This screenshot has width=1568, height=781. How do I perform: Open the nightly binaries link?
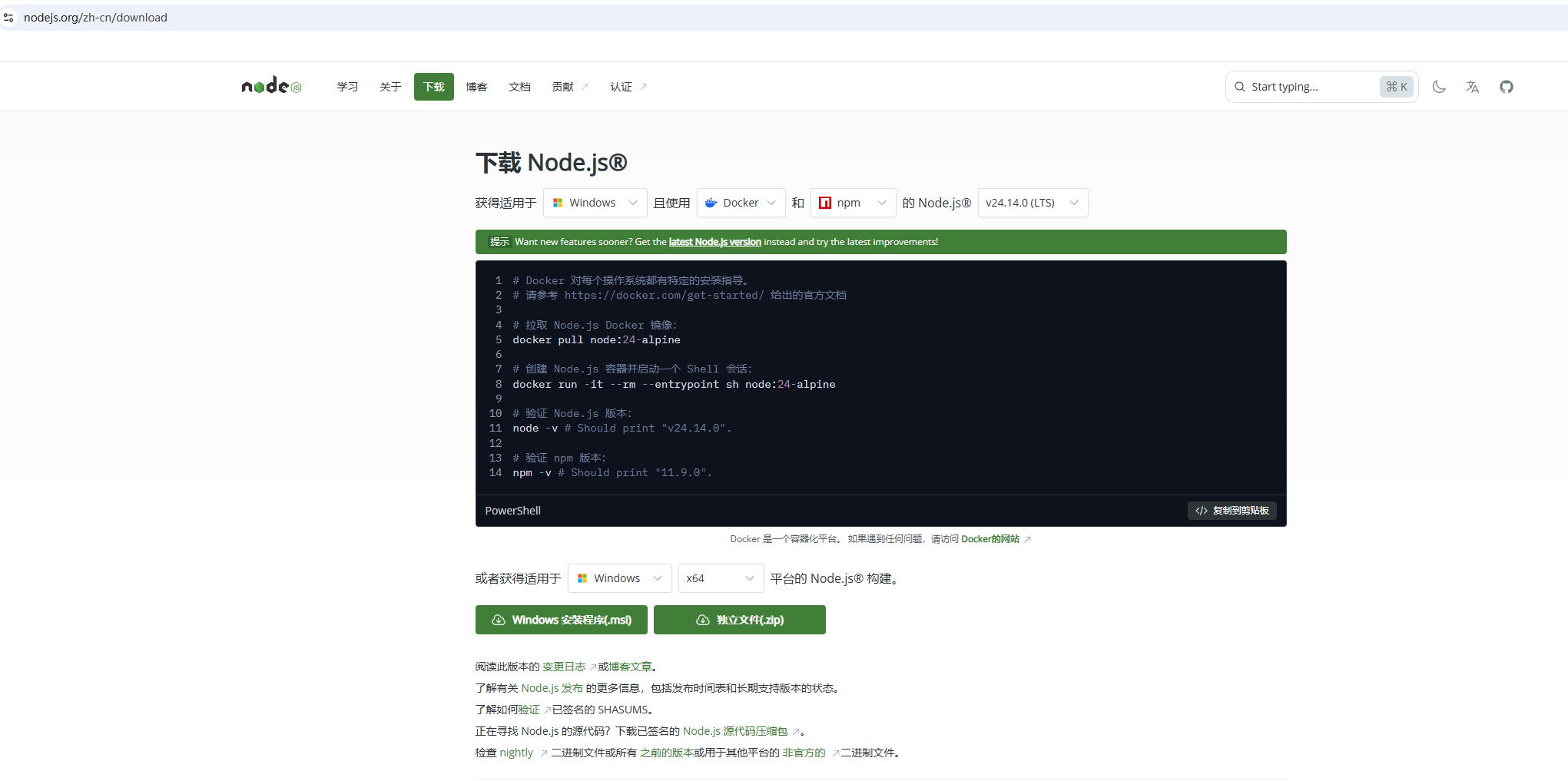(x=516, y=753)
